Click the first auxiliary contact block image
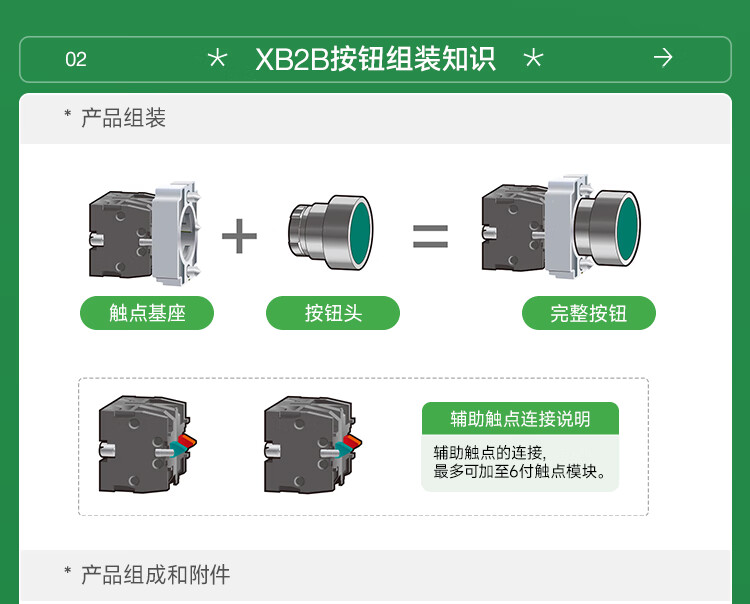The image size is (750, 604). pos(148,445)
